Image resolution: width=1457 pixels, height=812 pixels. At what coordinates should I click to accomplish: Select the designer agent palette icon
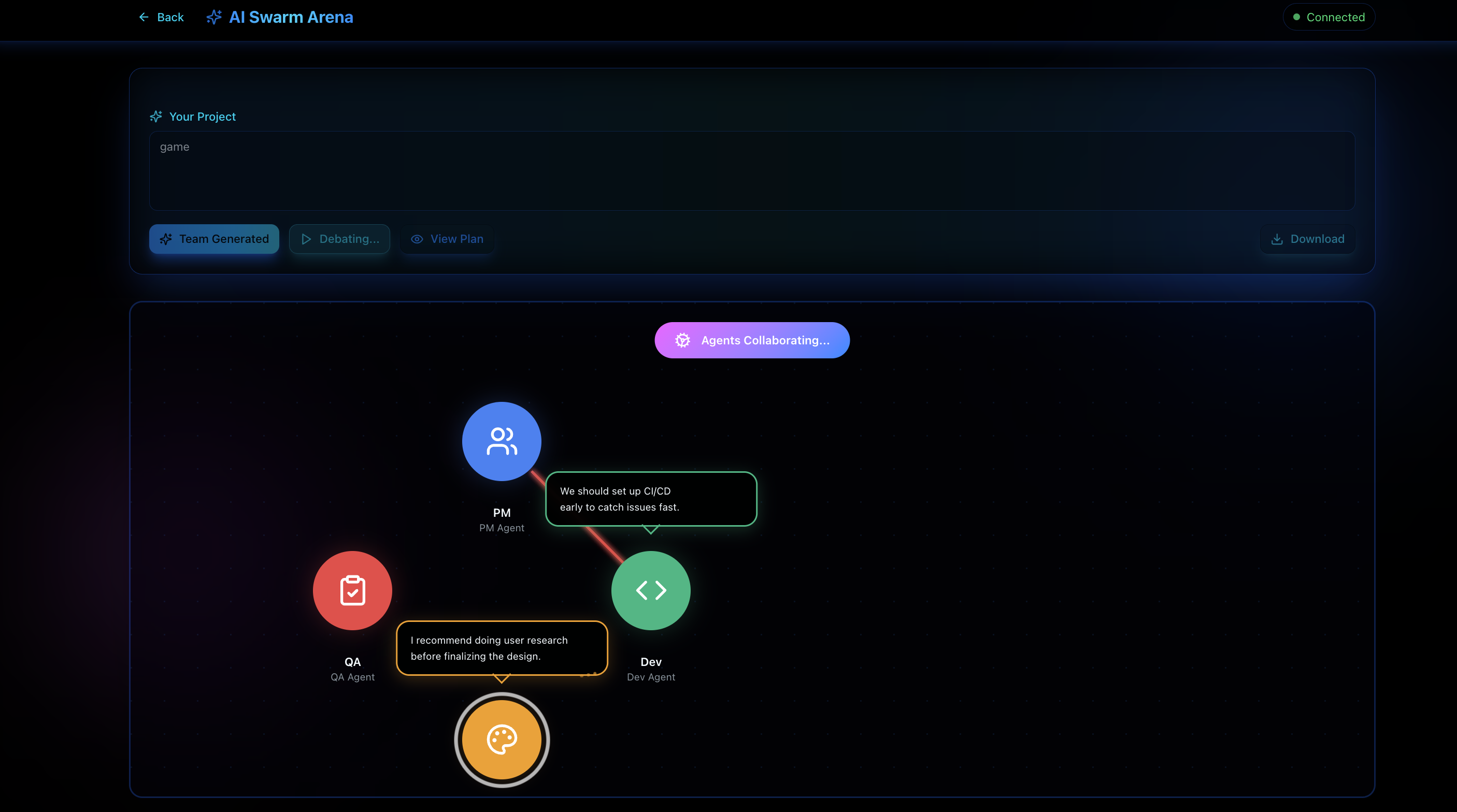point(502,739)
